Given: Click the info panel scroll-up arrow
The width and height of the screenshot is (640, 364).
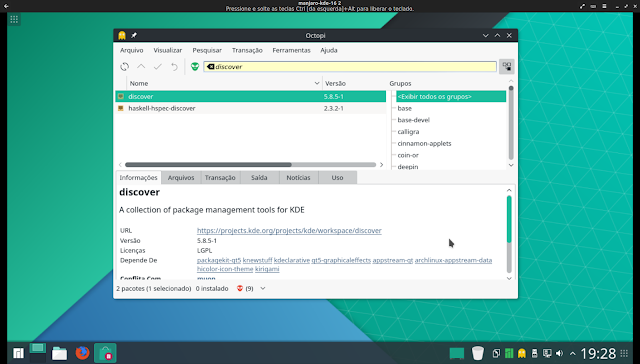Looking at the screenshot, I should (x=509, y=190).
